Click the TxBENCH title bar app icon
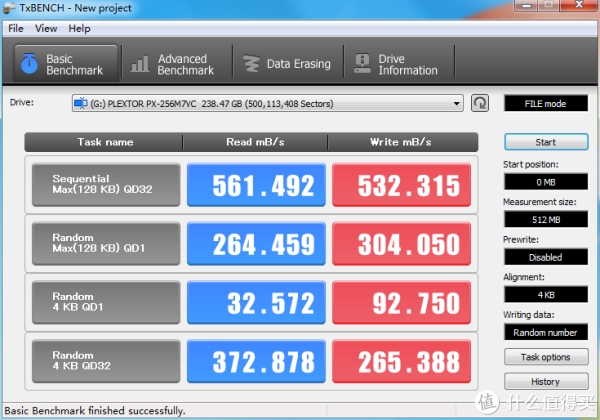Image resolution: width=600 pixels, height=420 pixels. [9, 8]
